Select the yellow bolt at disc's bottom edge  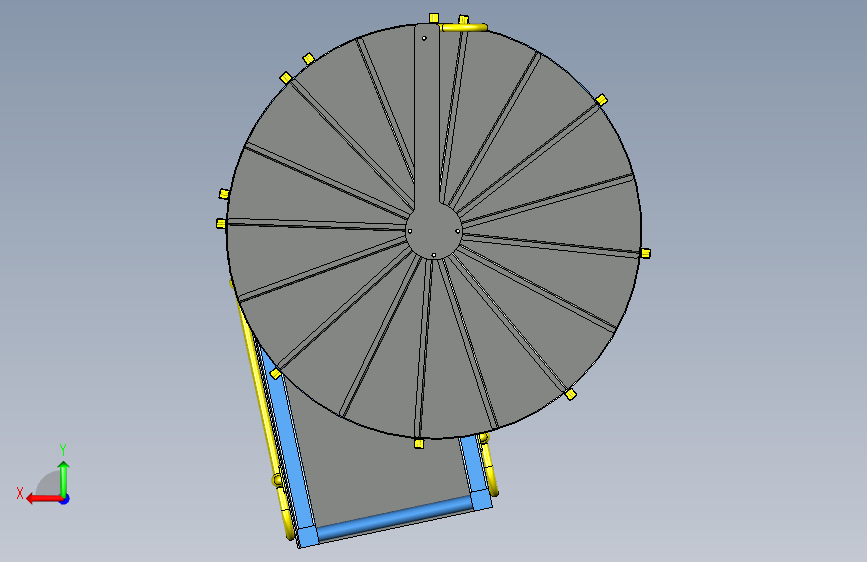coord(419,443)
